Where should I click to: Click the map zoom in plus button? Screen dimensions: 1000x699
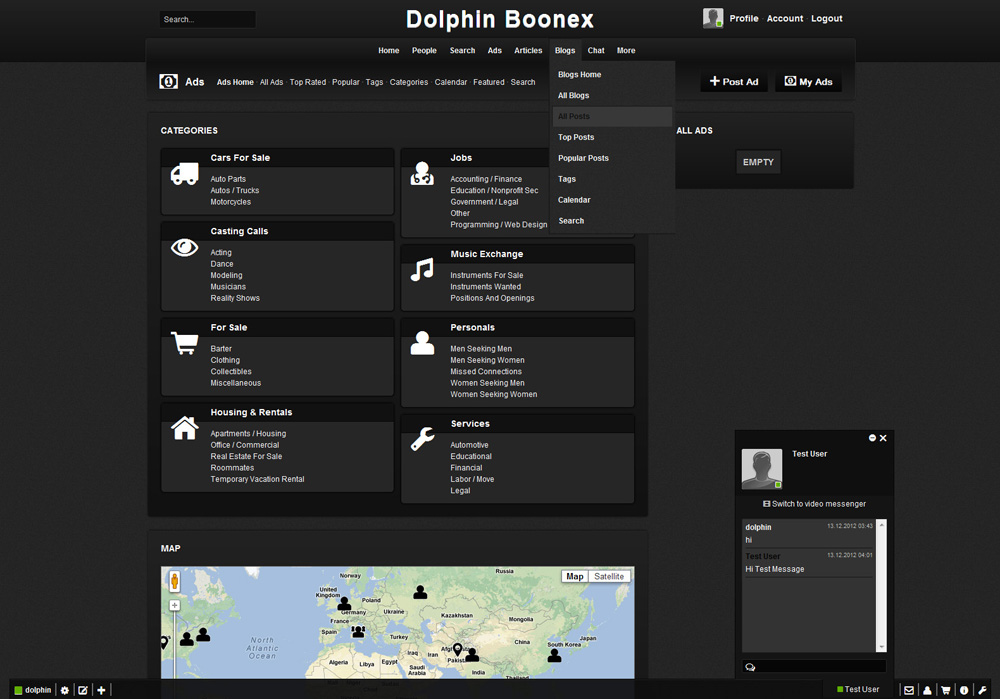pos(174,605)
